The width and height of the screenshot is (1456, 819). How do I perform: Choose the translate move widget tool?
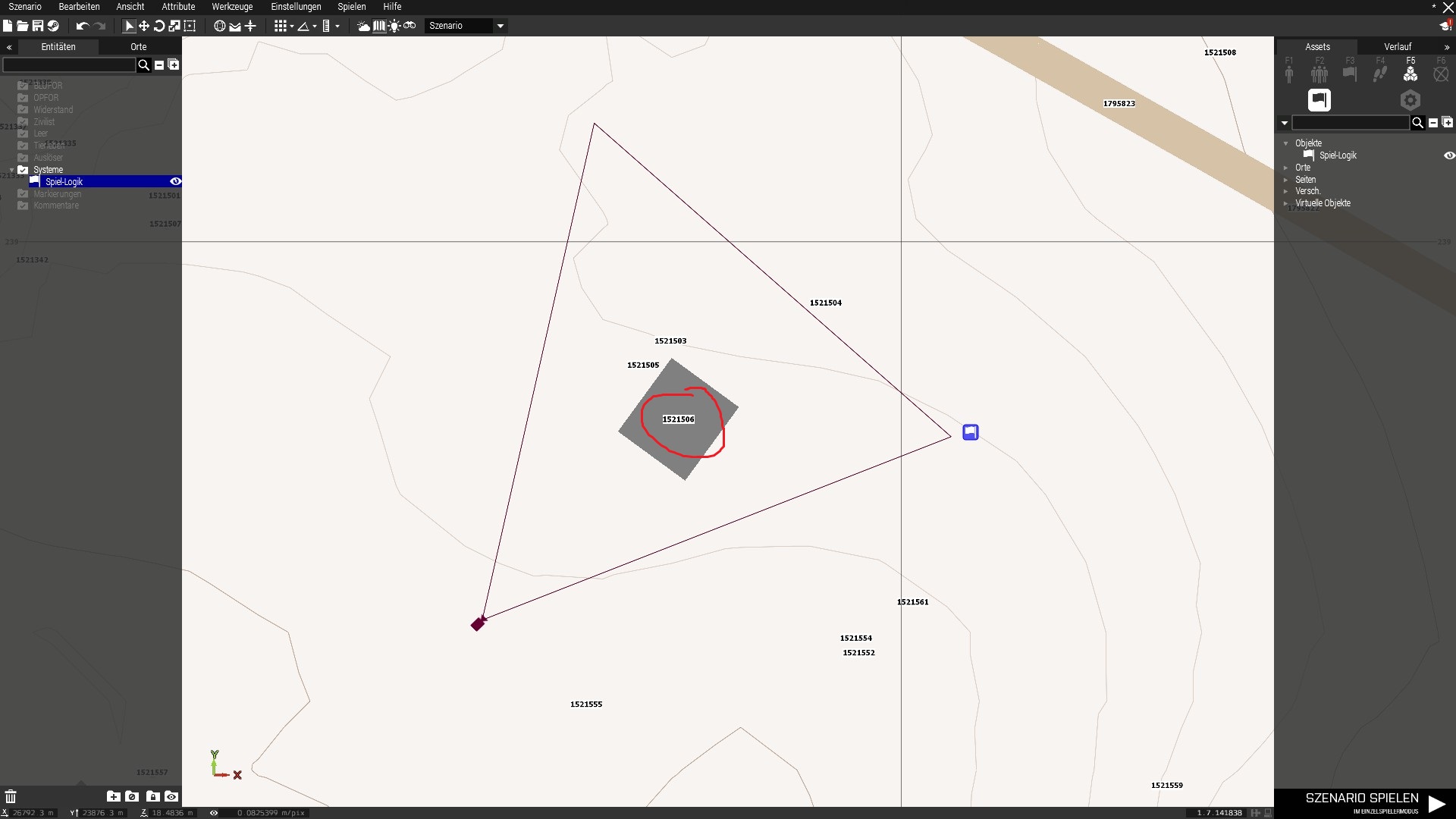[144, 26]
